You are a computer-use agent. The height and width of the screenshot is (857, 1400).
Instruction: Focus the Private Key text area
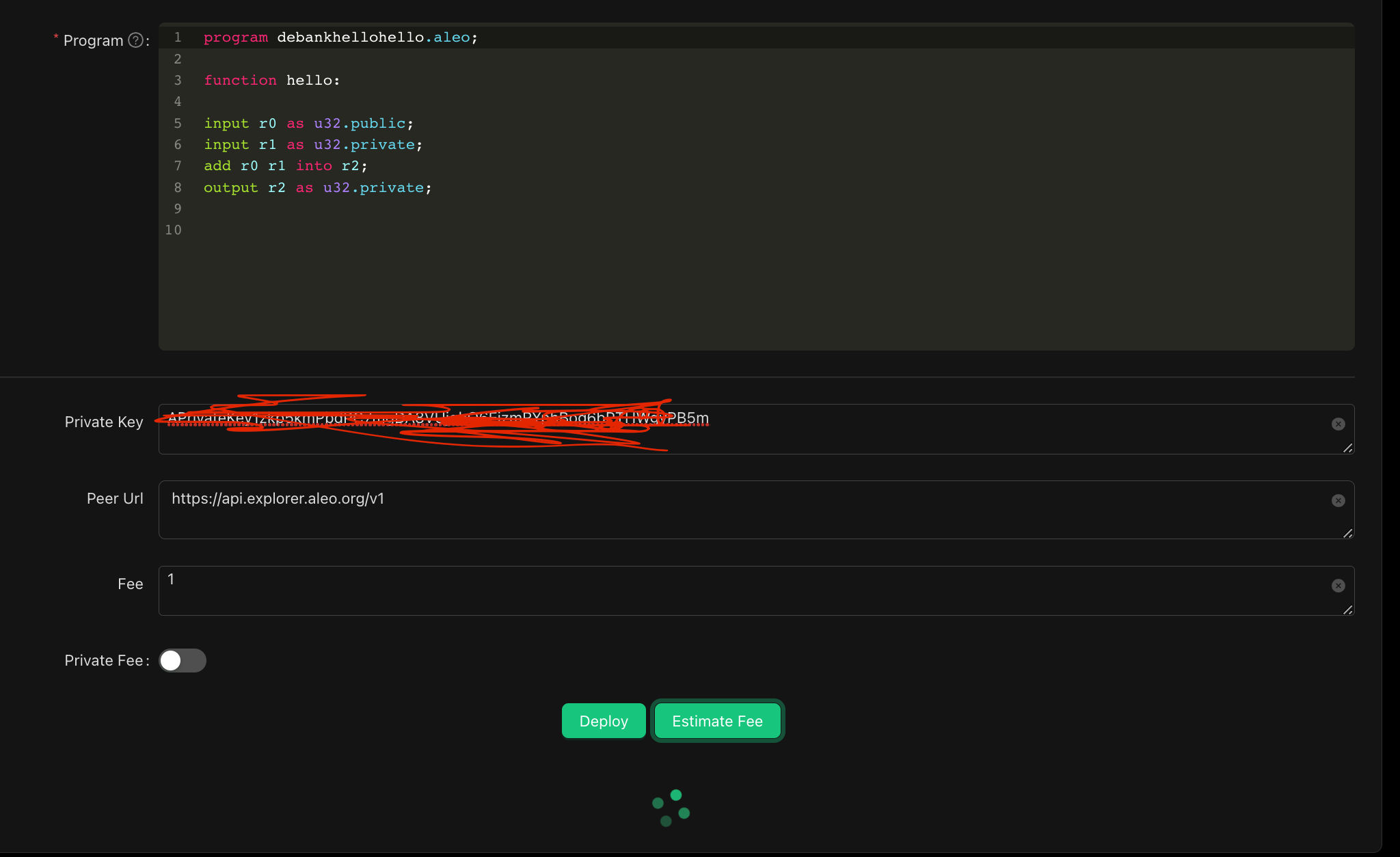click(x=756, y=429)
